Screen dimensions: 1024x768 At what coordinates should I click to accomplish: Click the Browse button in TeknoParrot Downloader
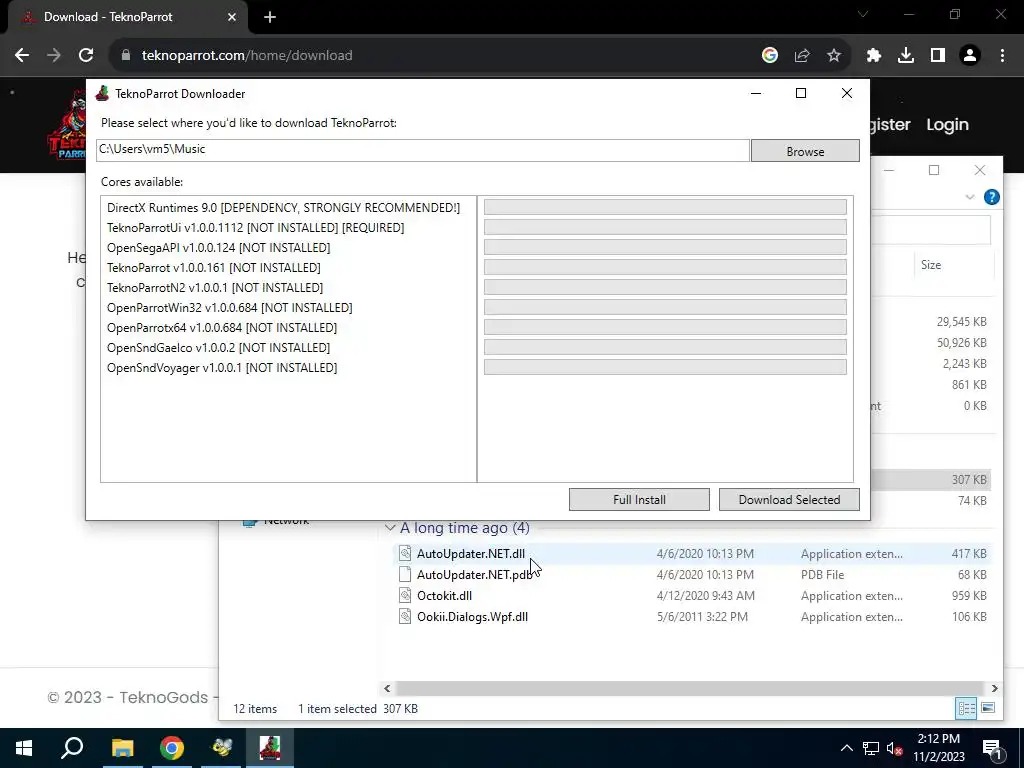click(805, 151)
